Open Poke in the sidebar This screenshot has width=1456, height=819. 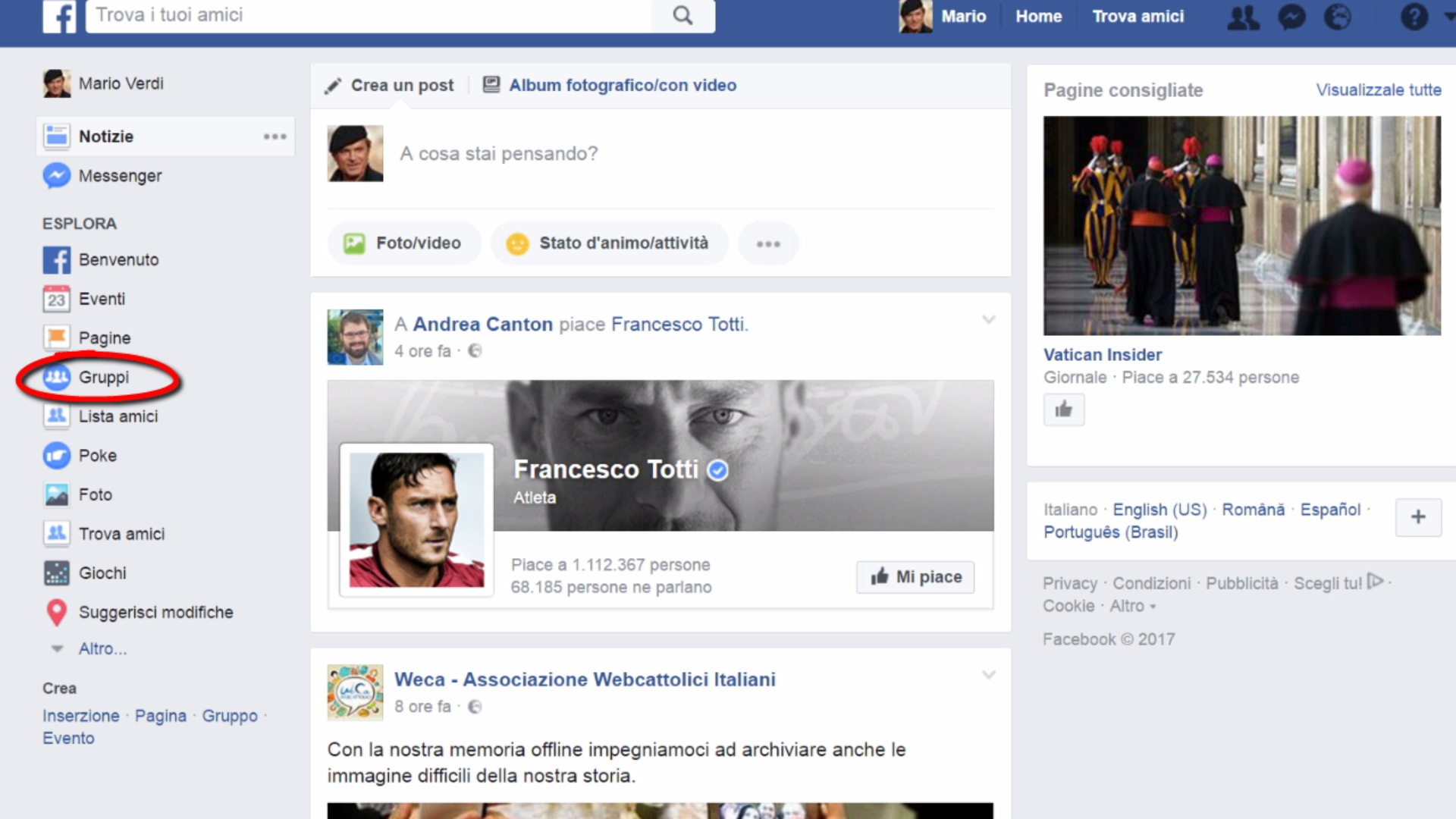(x=97, y=456)
